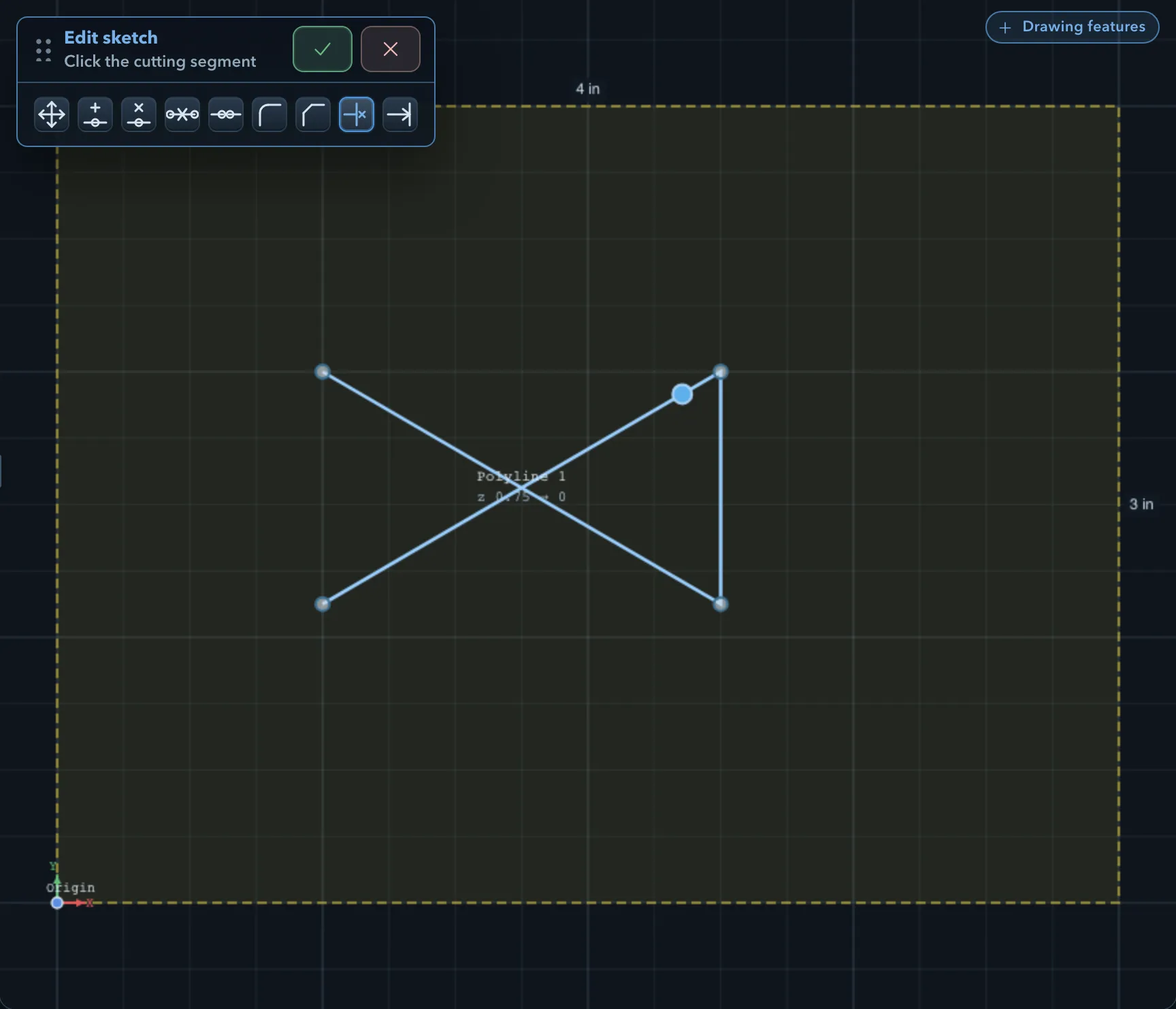Select the Join points tool
The width and height of the screenshot is (1176, 1009).
point(226,114)
